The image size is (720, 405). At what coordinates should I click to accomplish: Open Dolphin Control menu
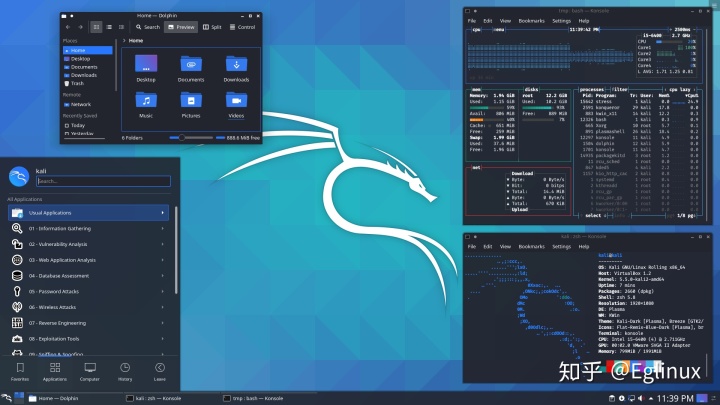click(242, 27)
